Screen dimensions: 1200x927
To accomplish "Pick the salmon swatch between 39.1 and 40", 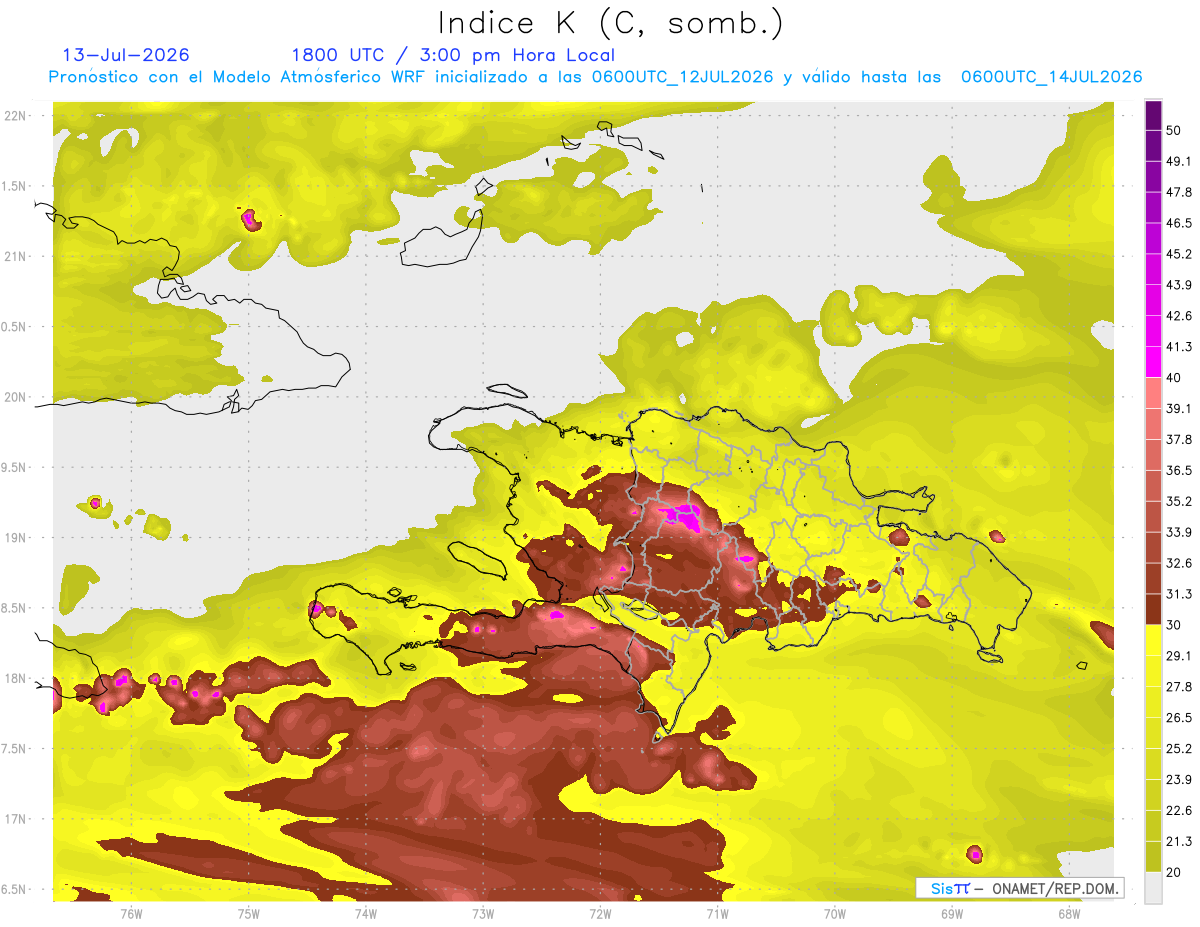I will tap(1154, 393).
